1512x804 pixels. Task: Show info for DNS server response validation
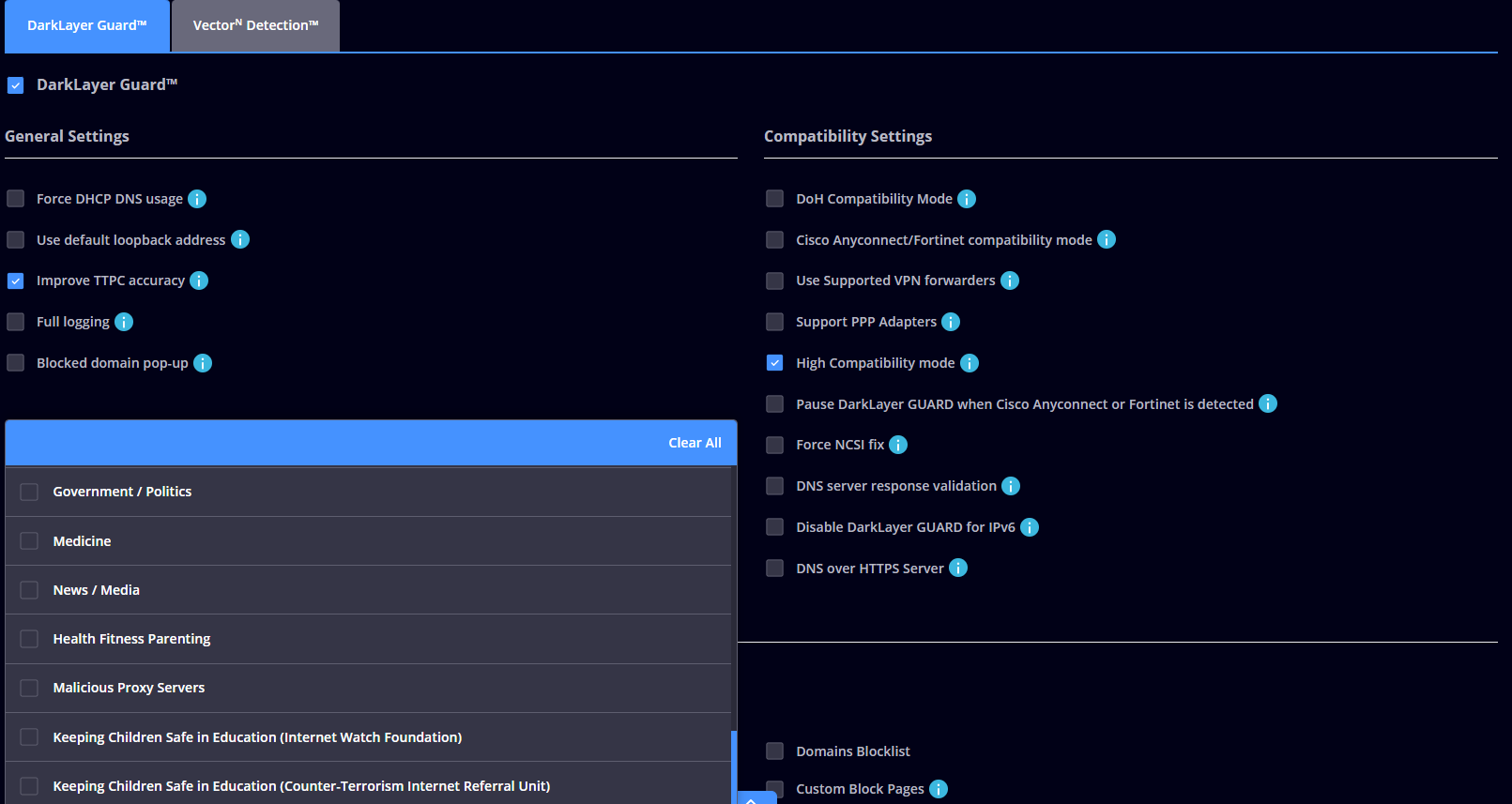click(x=1011, y=486)
